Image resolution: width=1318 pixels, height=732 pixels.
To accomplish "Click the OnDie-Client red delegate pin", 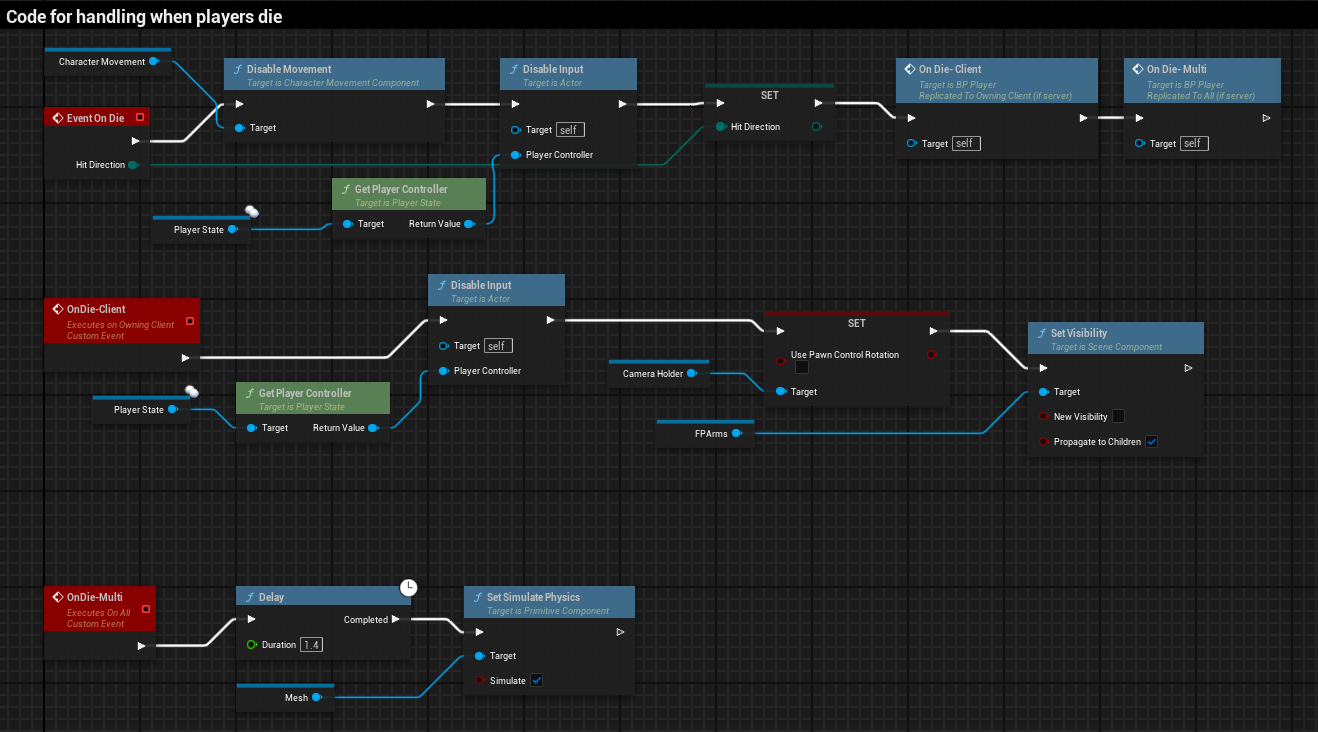I will (189, 321).
